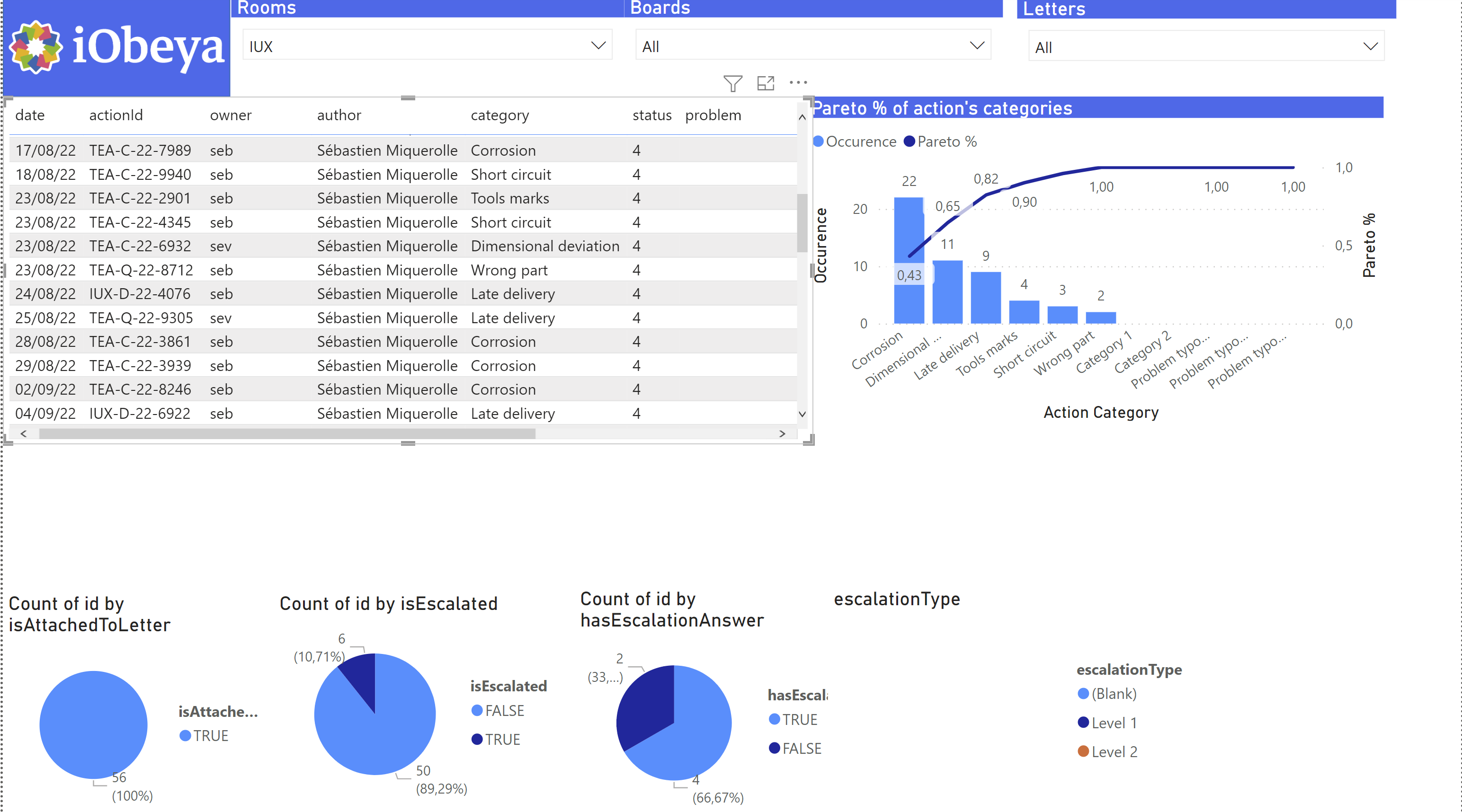This screenshot has width=1462, height=812.
Task: Click the scroll-up arrow on the table scrollbar
Action: click(802, 117)
